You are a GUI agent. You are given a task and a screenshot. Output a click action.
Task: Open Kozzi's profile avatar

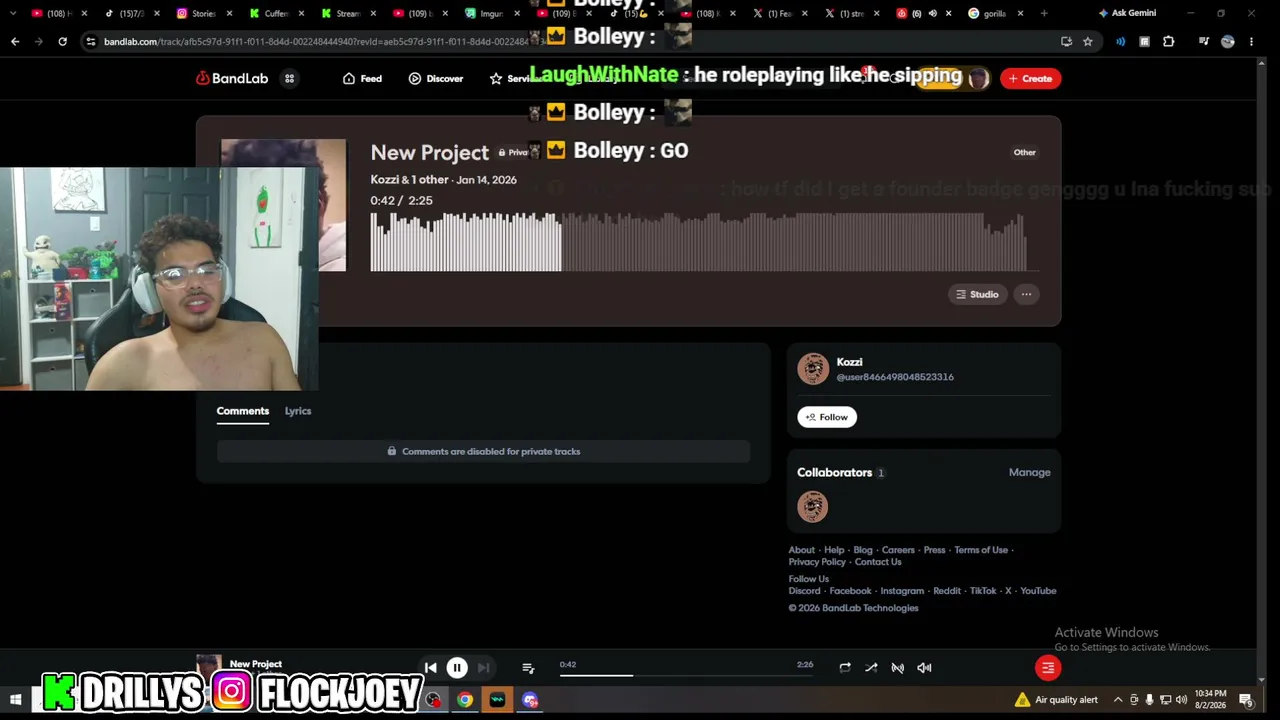pyautogui.click(x=813, y=369)
